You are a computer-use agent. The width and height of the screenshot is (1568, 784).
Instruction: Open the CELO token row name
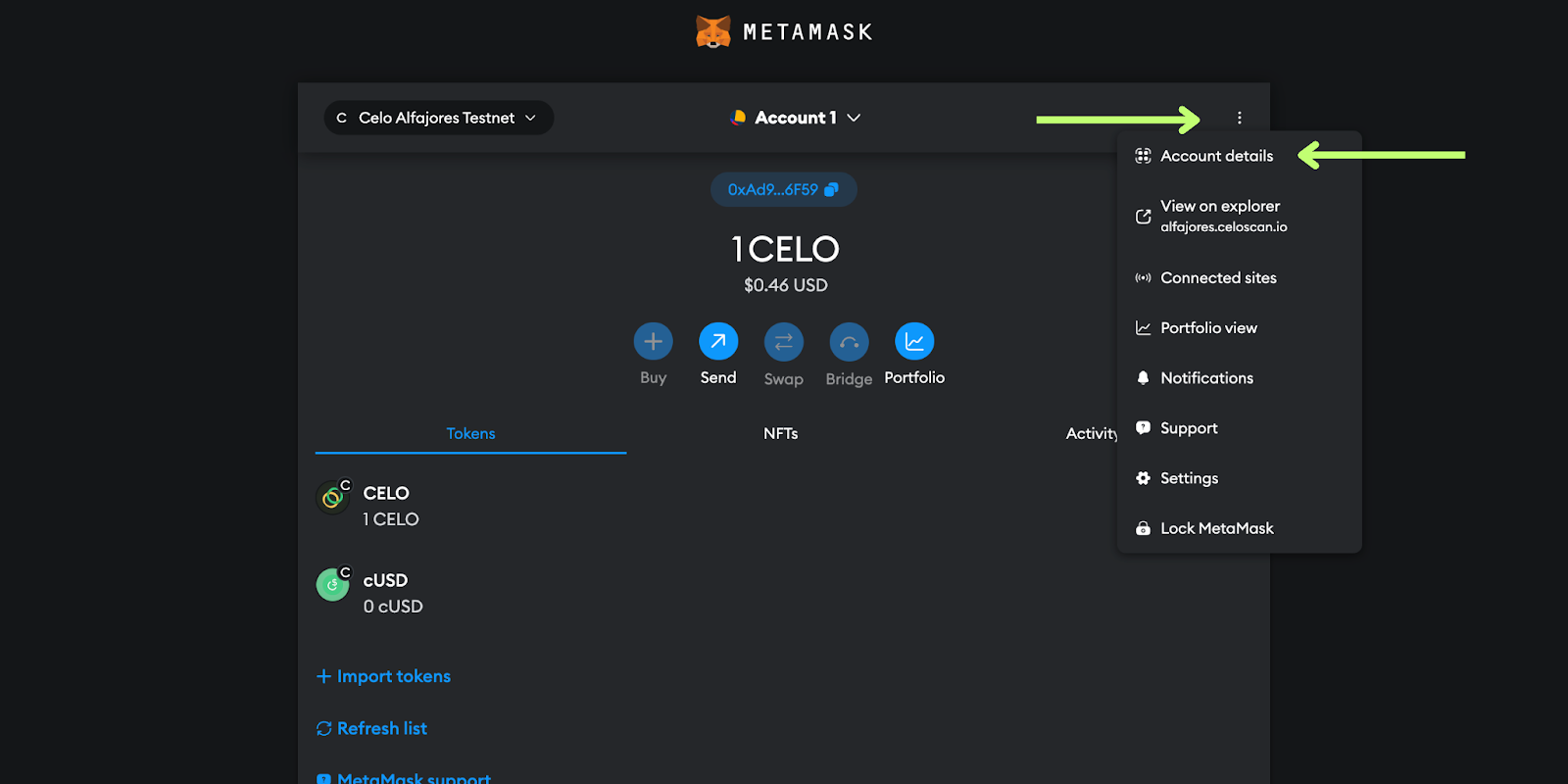386,493
